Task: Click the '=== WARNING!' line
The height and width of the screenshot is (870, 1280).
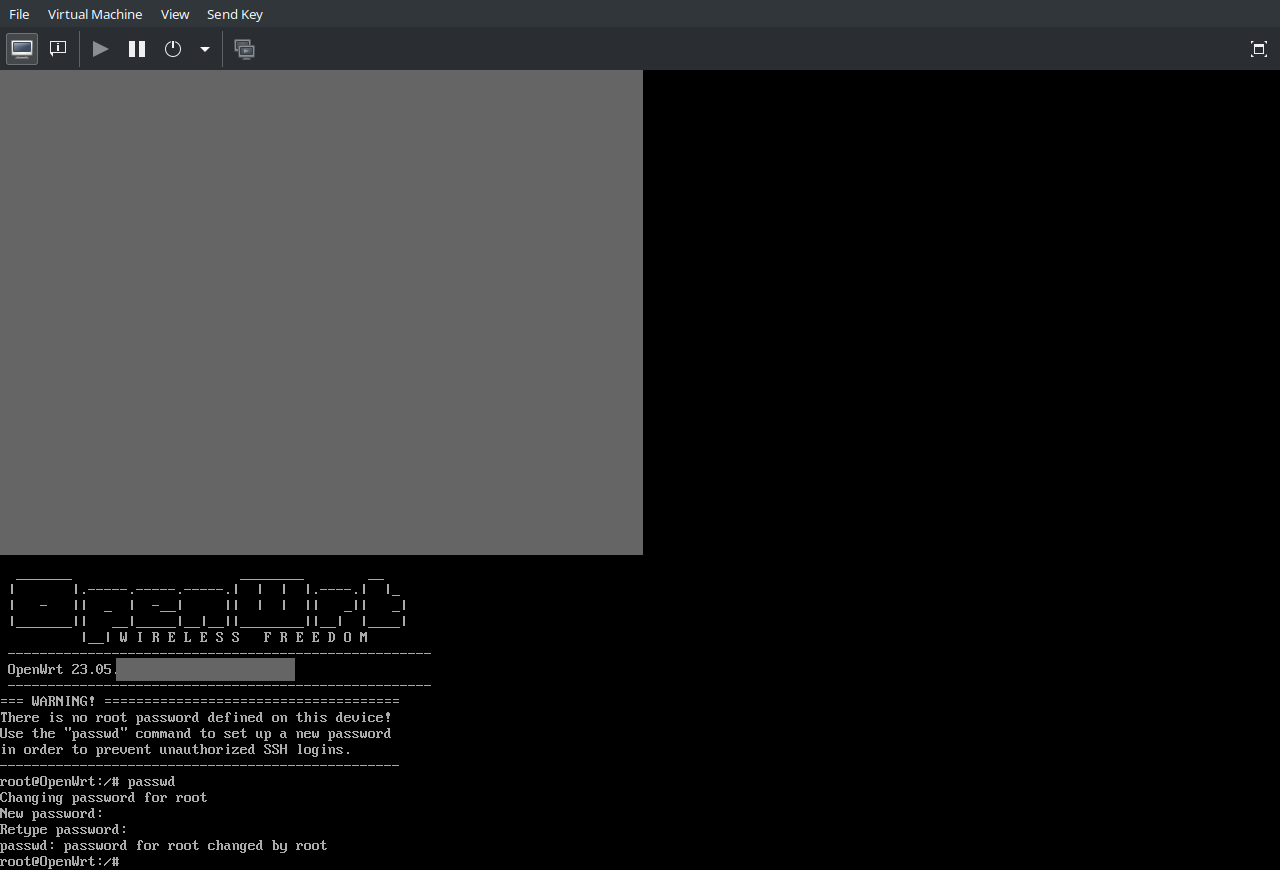Action: tap(200, 701)
